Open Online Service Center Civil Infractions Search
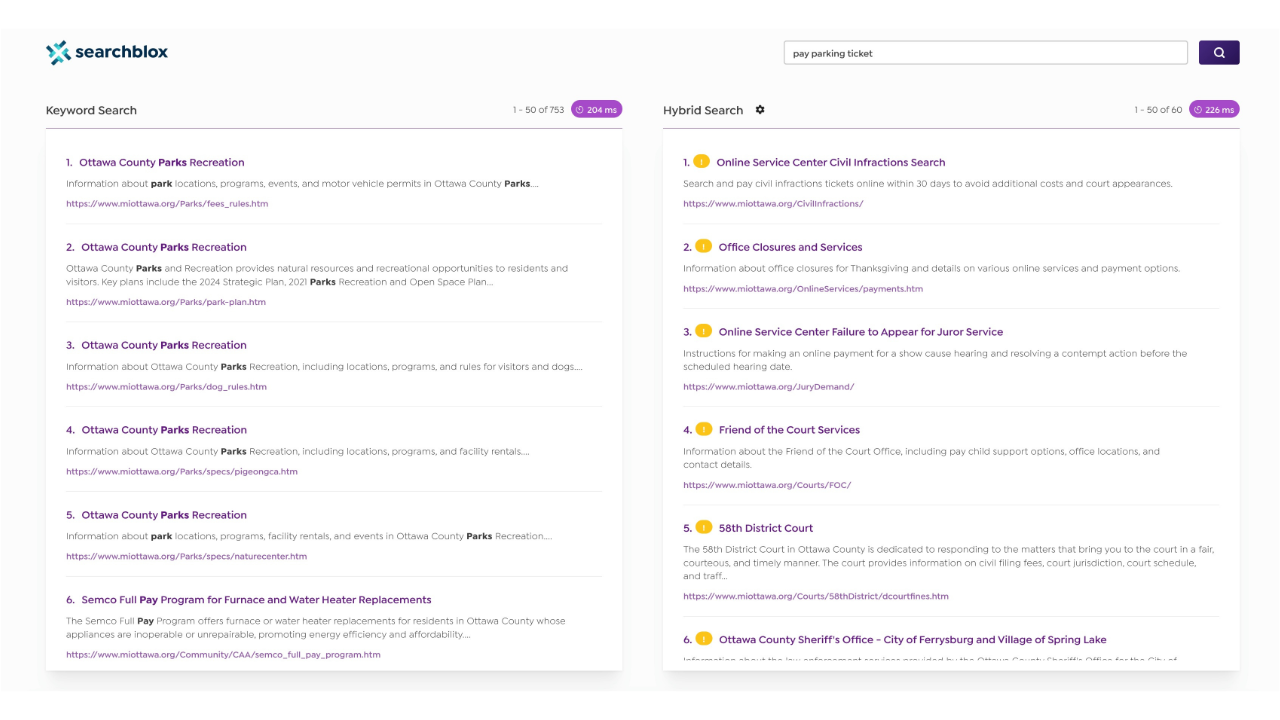 831,162
